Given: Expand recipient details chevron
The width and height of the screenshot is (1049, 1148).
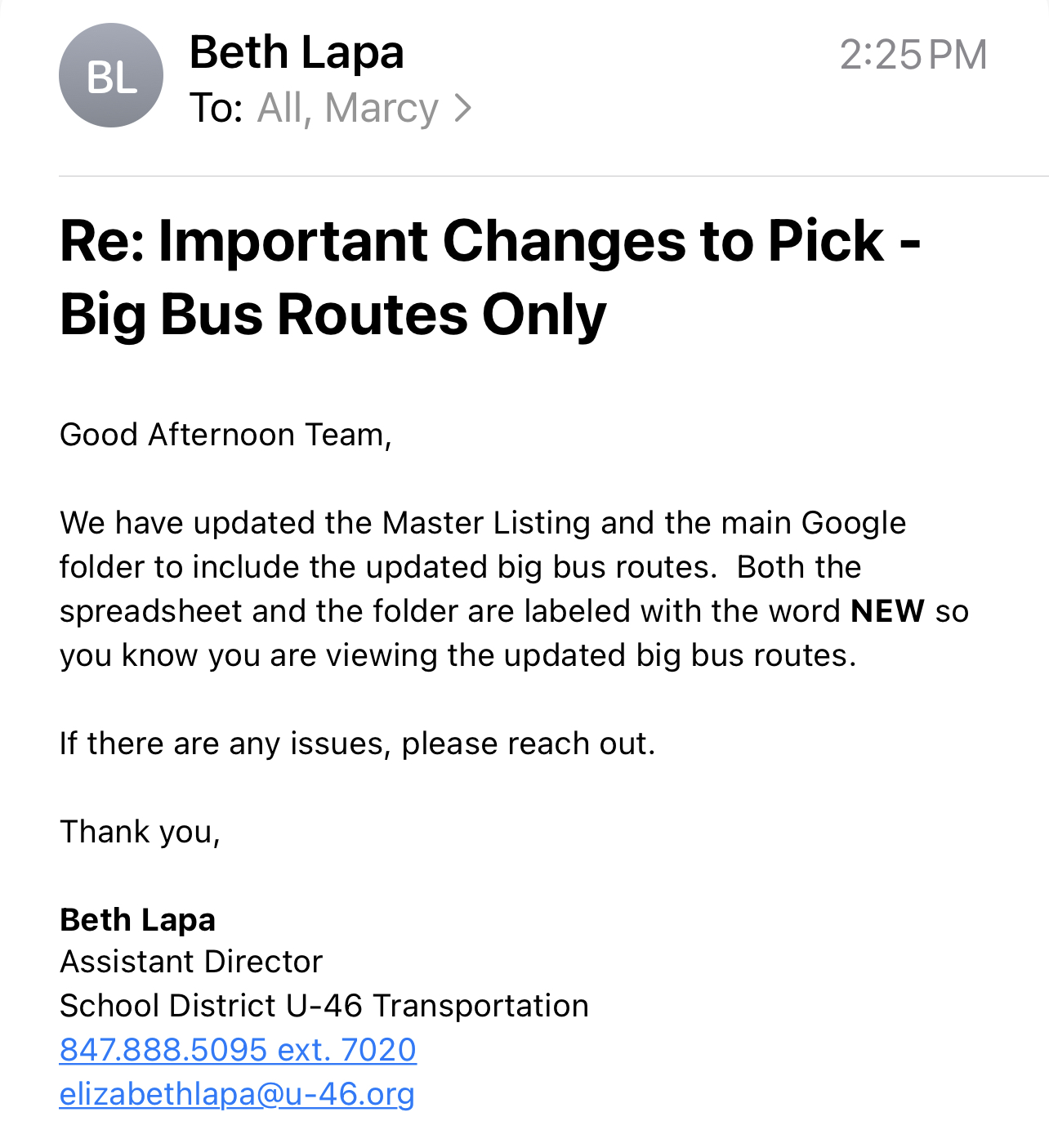Looking at the screenshot, I should tap(463, 108).
